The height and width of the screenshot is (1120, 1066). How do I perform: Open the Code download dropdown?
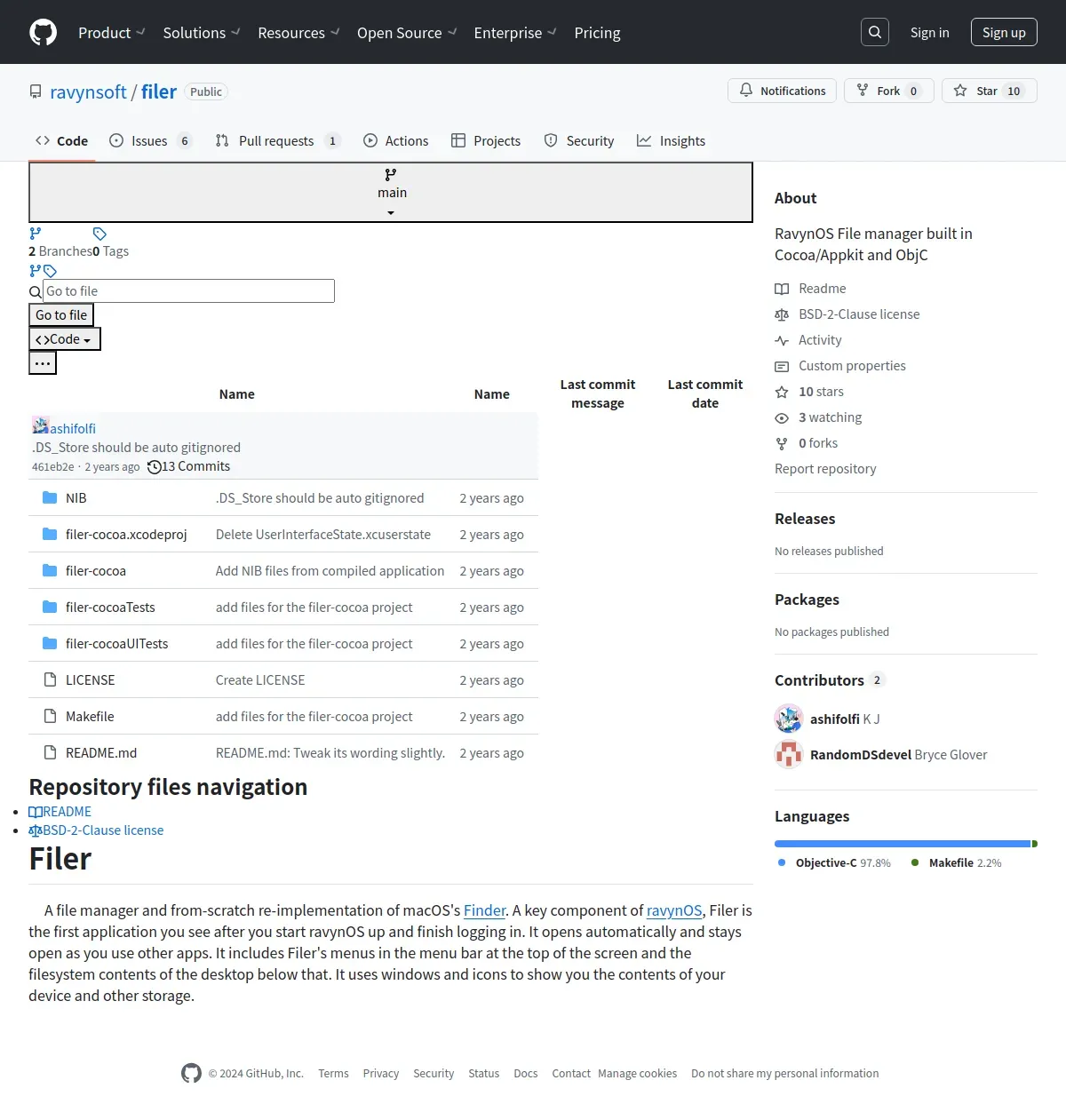64,339
